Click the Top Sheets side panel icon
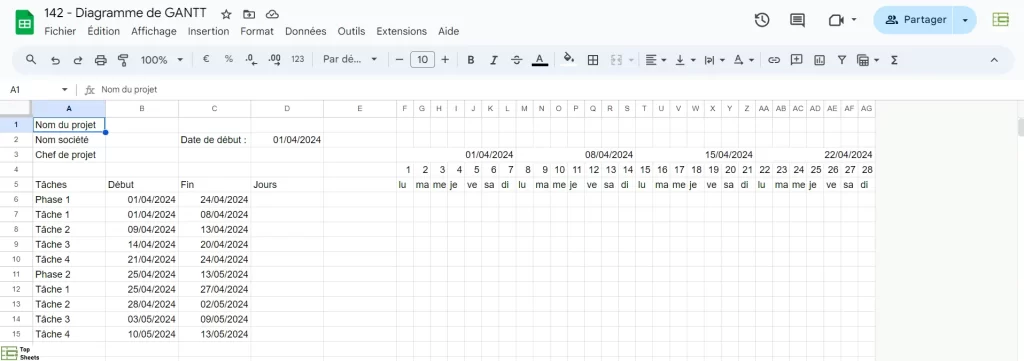The image size is (1024, 361). pyautogui.click(x=1000, y=20)
